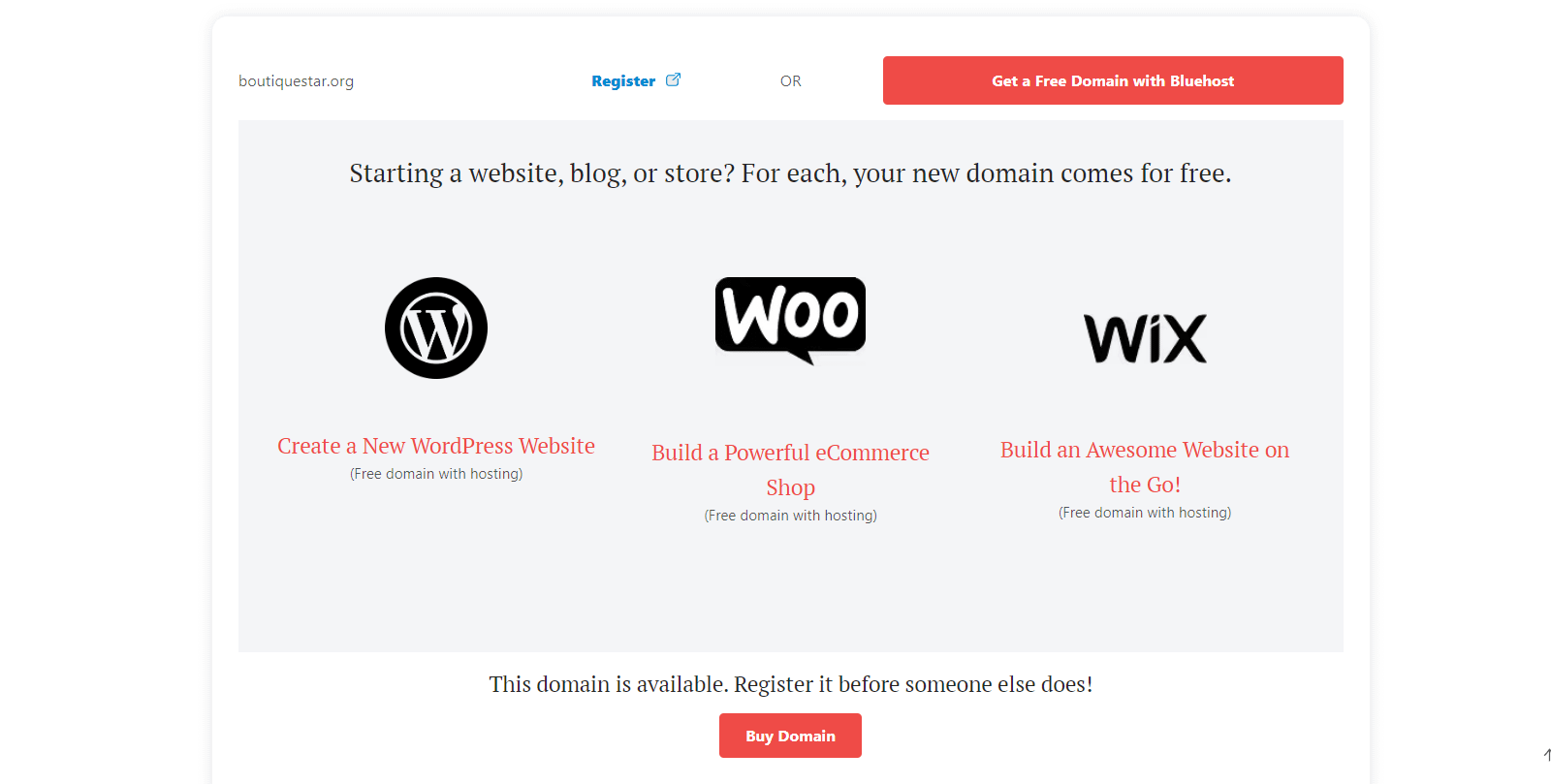Click the WordPress logo icon

[x=436, y=329]
